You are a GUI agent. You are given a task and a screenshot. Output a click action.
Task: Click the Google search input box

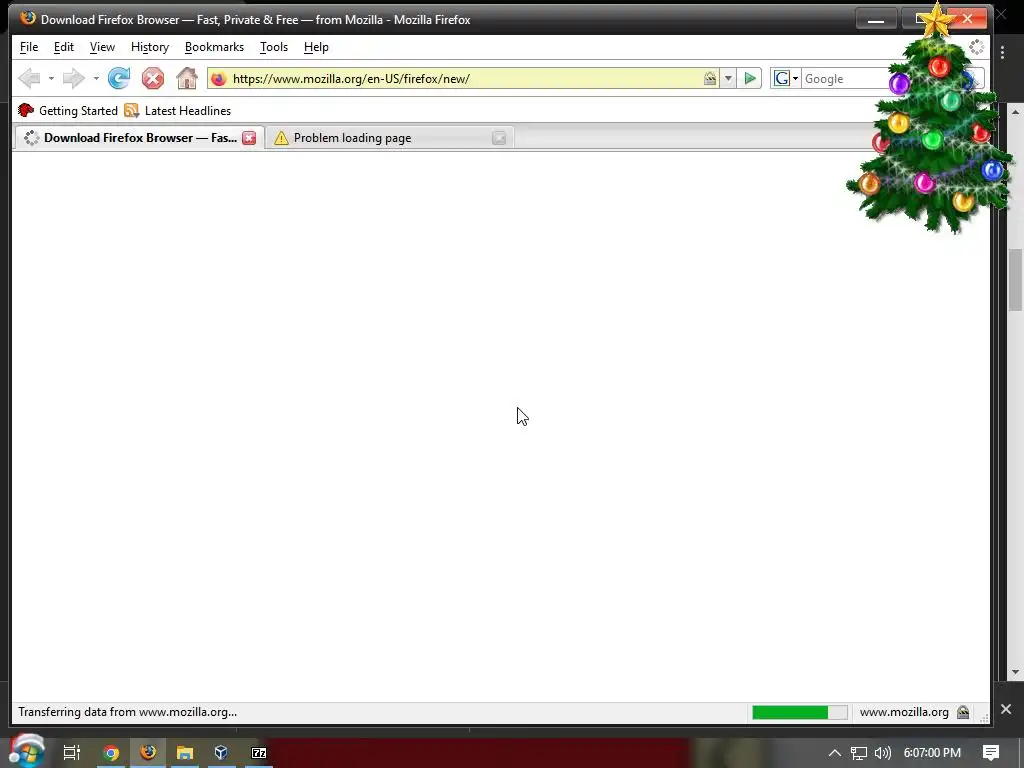(x=846, y=79)
